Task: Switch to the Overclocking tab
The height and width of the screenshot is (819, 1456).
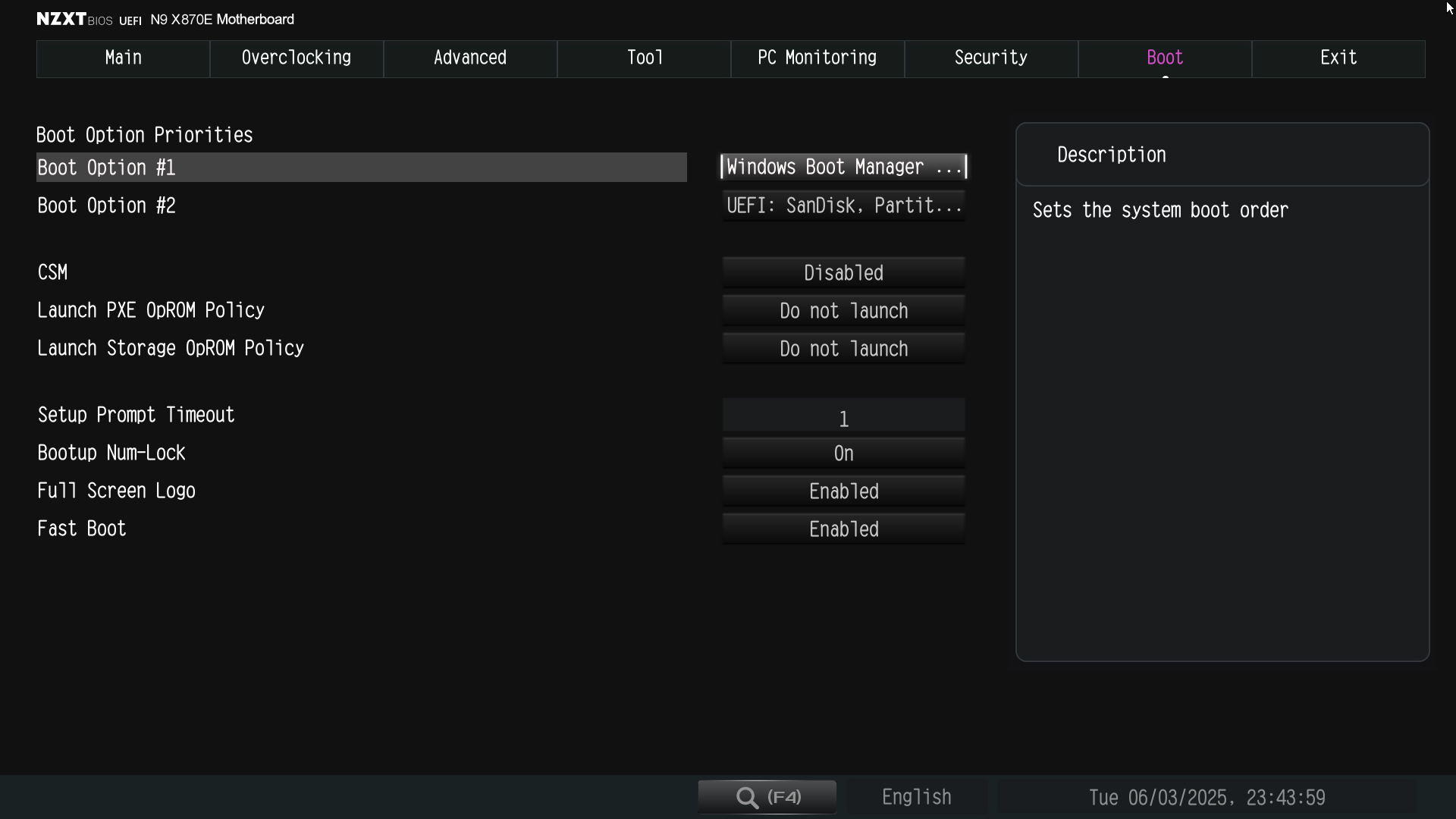Action: pos(297,58)
